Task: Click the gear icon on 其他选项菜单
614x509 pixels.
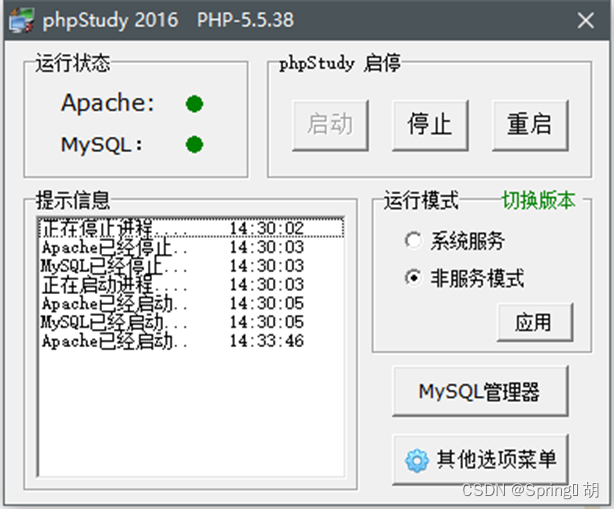Action: coord(417,460)
